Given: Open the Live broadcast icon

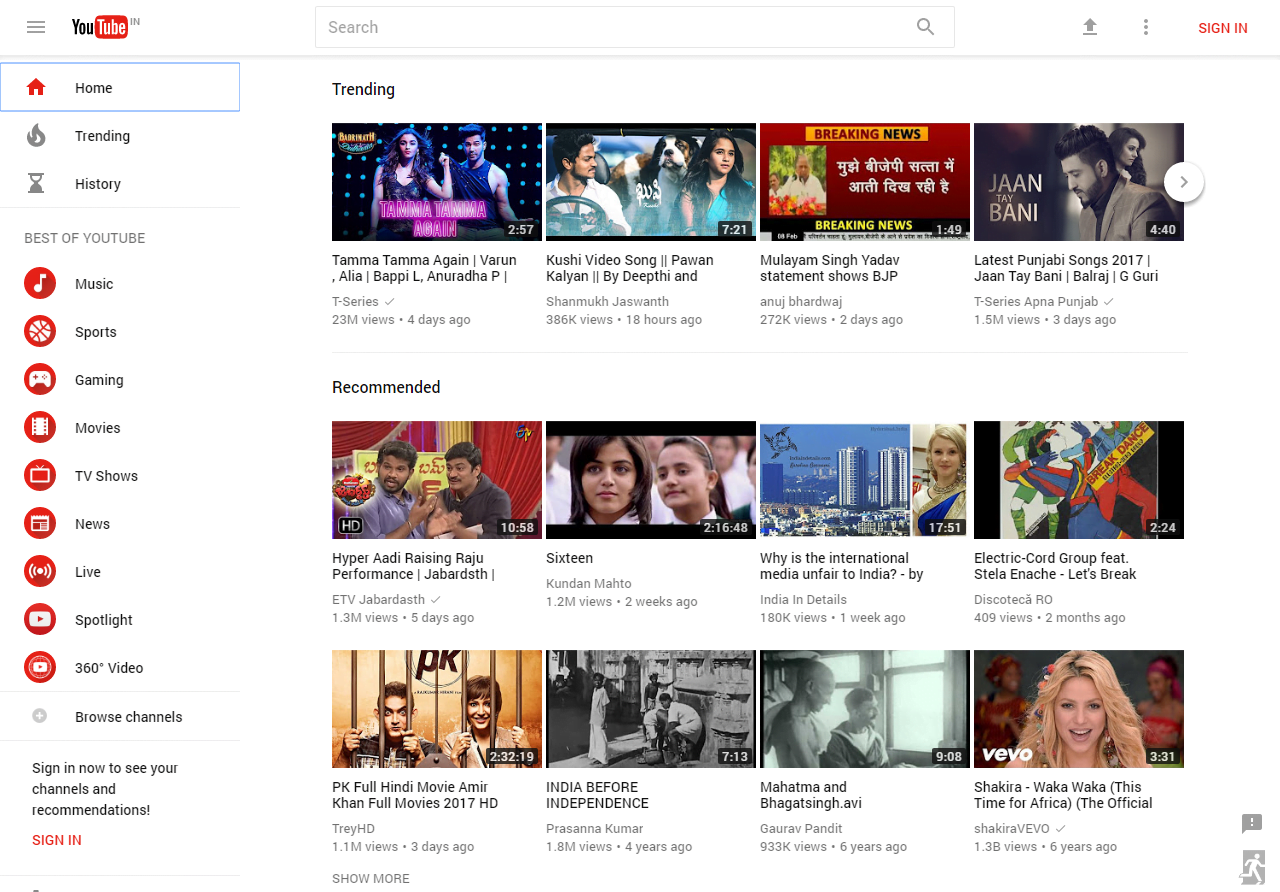Looking at the screenshot, I should (40, 572).
